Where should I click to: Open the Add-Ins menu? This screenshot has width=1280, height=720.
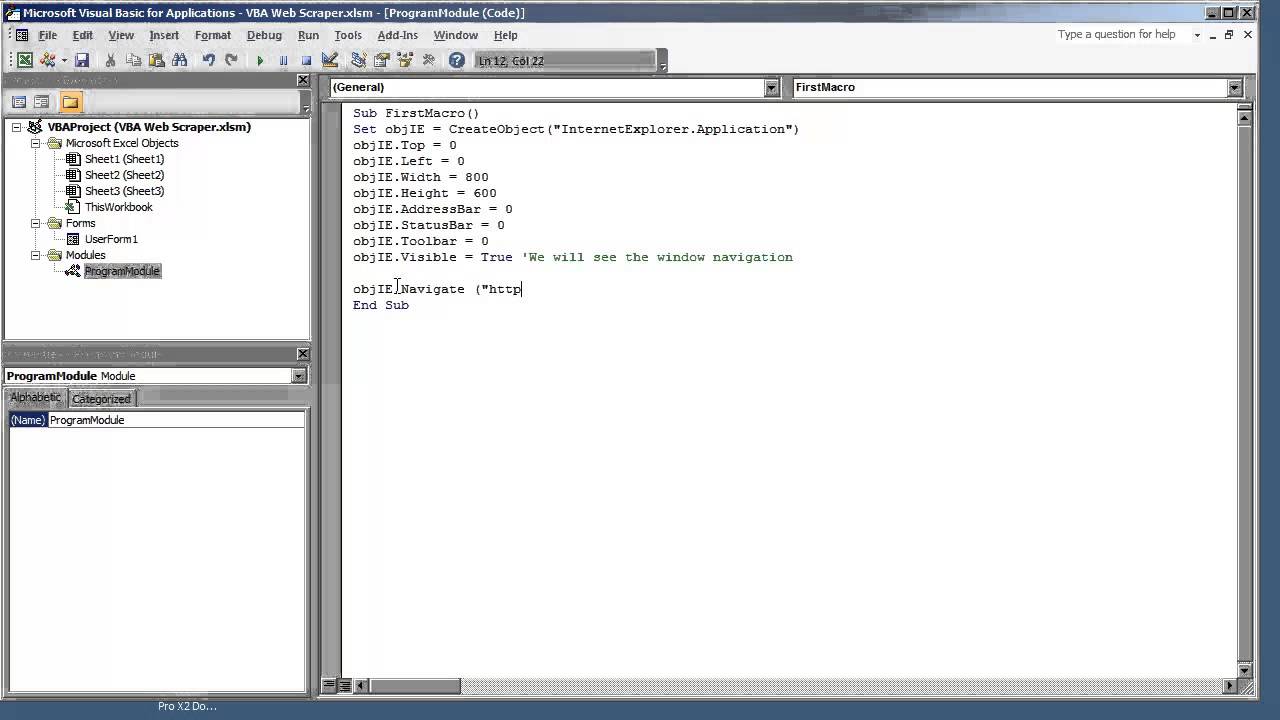[x=397, y=35]
